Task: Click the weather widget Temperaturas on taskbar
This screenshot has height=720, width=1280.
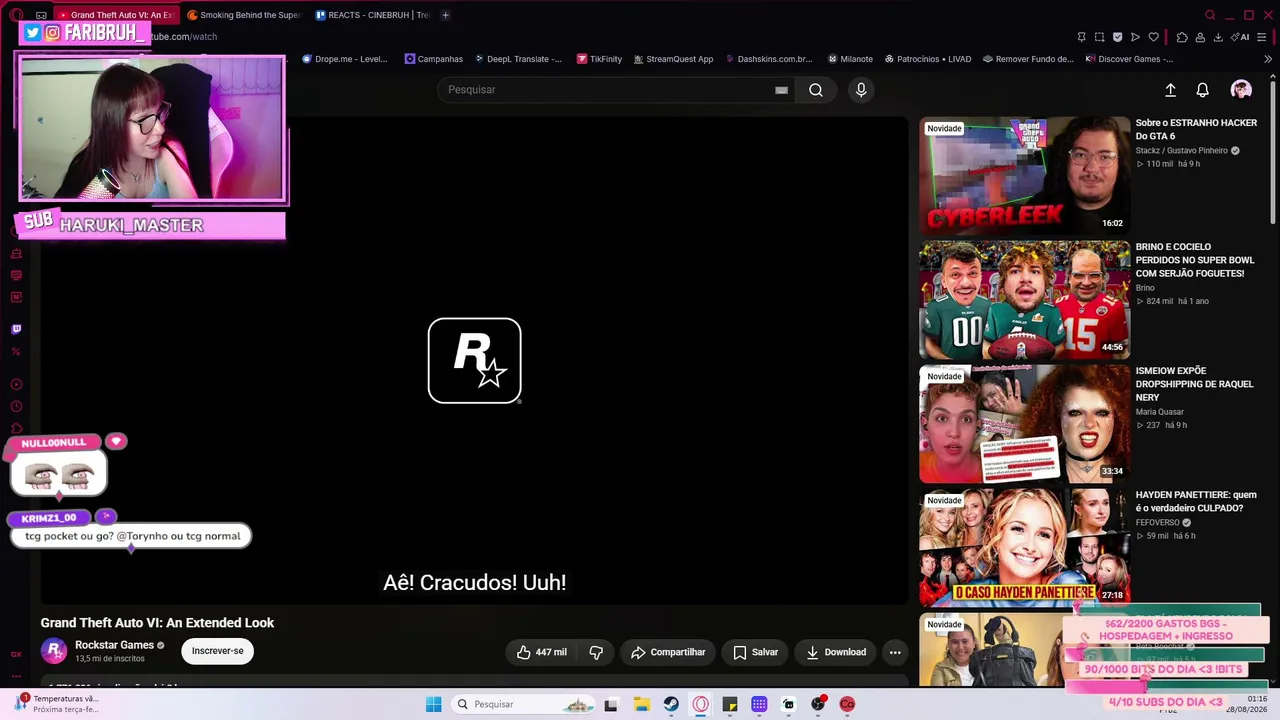Action: point(58,704)
